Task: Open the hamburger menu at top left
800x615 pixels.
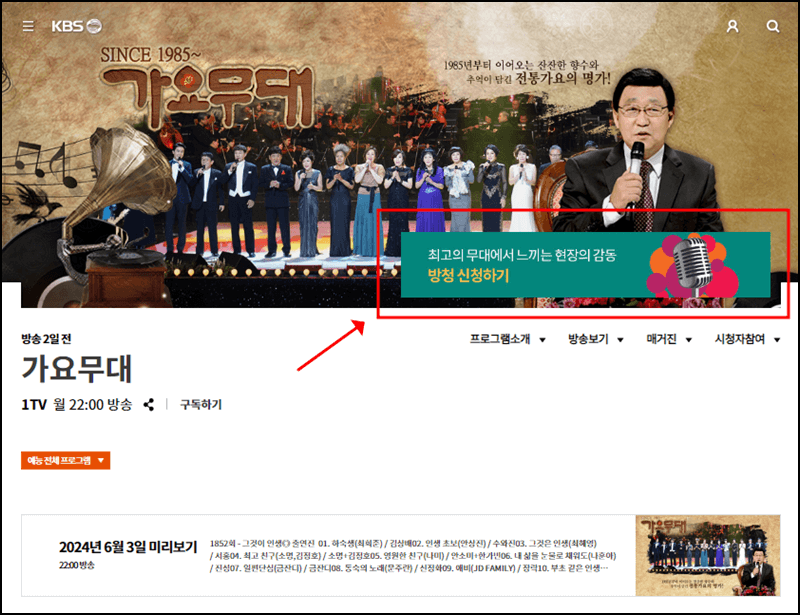Action: [28, 27]
